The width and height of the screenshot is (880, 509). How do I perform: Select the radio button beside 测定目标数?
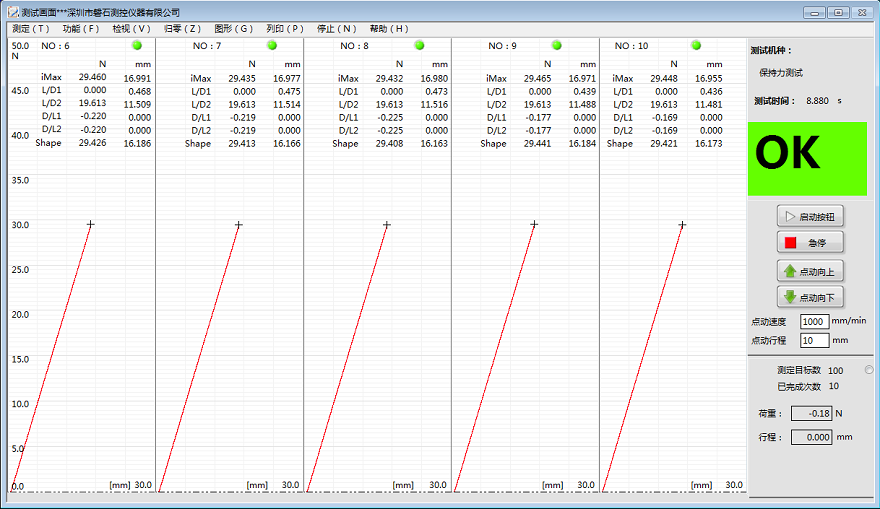click(x=868, y=370)
